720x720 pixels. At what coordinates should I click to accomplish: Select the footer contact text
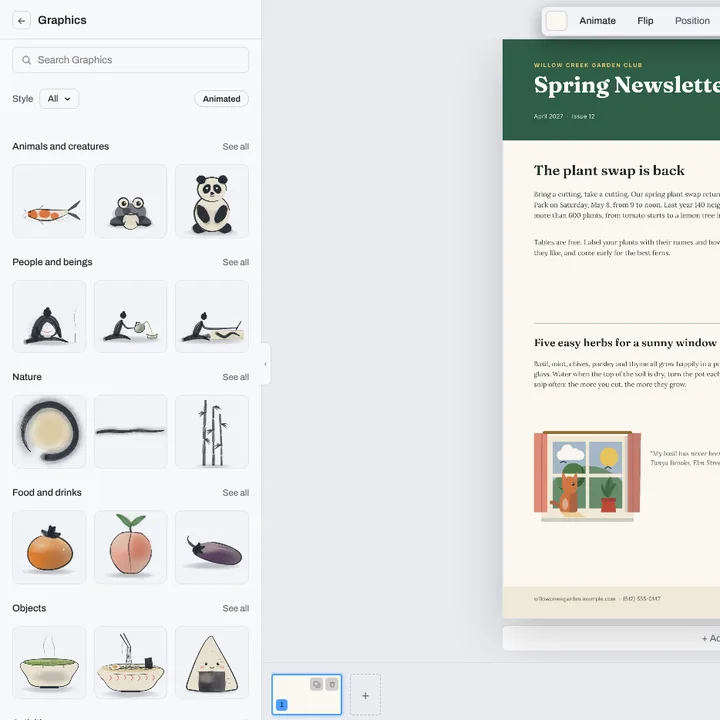(597, 599)
